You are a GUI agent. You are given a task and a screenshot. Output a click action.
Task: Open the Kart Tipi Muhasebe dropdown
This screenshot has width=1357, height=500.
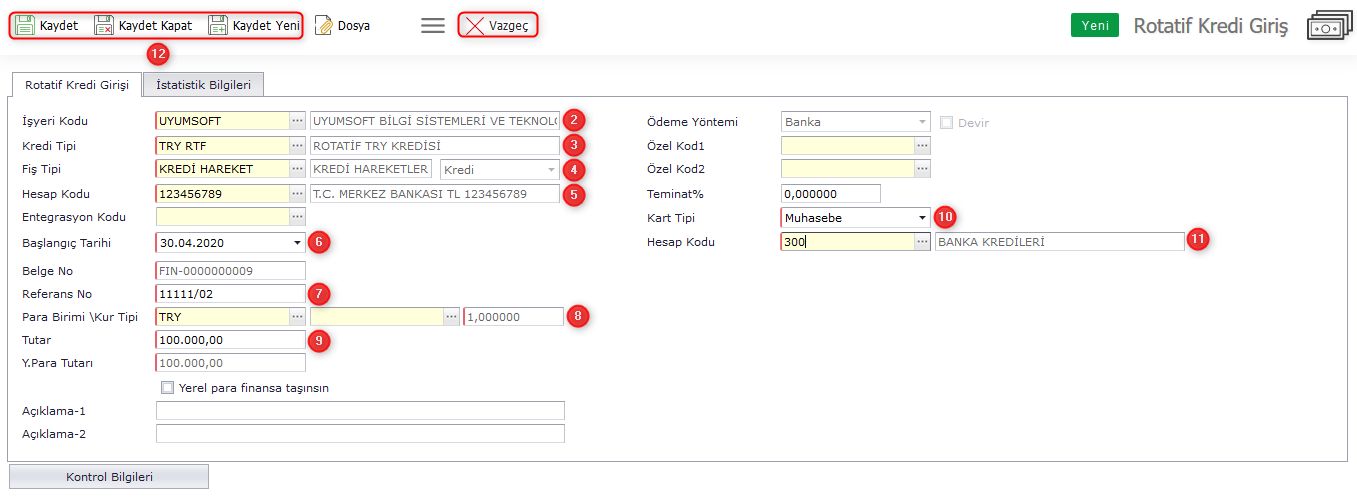pos(921,217)
